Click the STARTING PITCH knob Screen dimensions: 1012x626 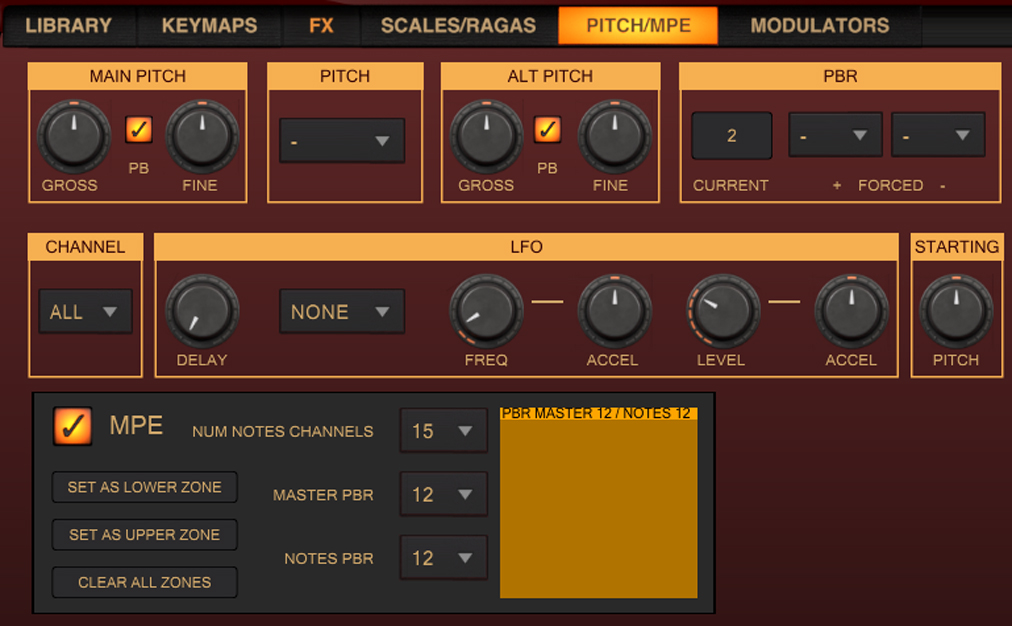956,311
